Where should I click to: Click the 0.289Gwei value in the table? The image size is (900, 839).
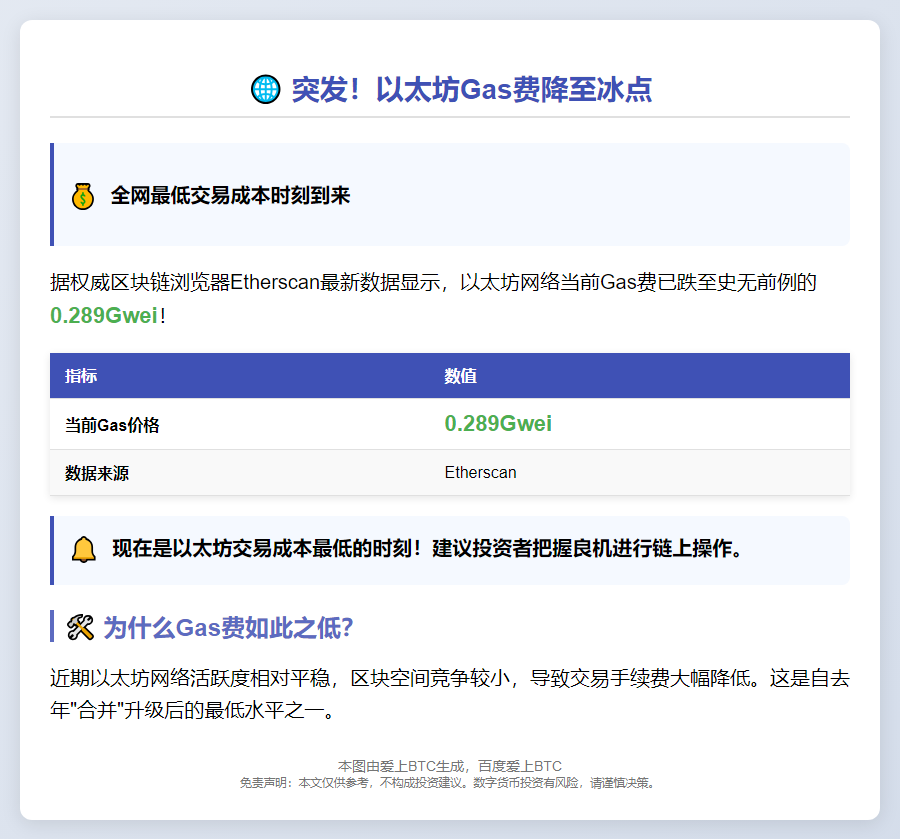point(498,424)
